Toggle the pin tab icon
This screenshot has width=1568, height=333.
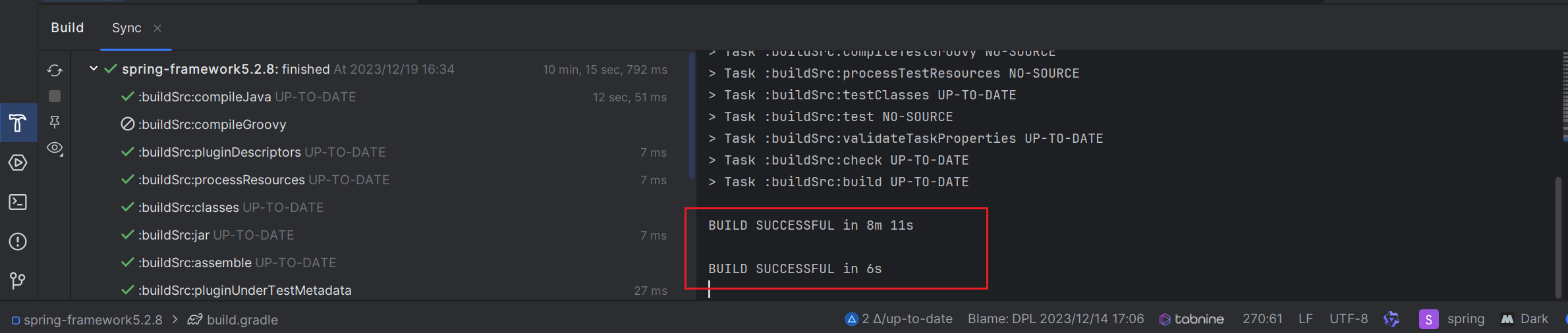(55, 122)
